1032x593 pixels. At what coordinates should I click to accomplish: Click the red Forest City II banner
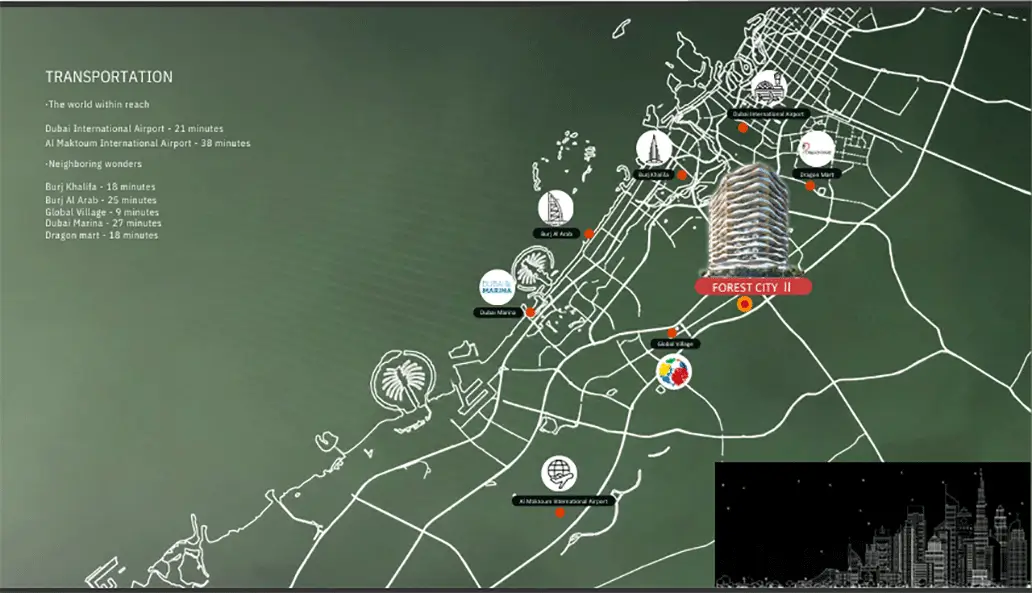[753, 287]
